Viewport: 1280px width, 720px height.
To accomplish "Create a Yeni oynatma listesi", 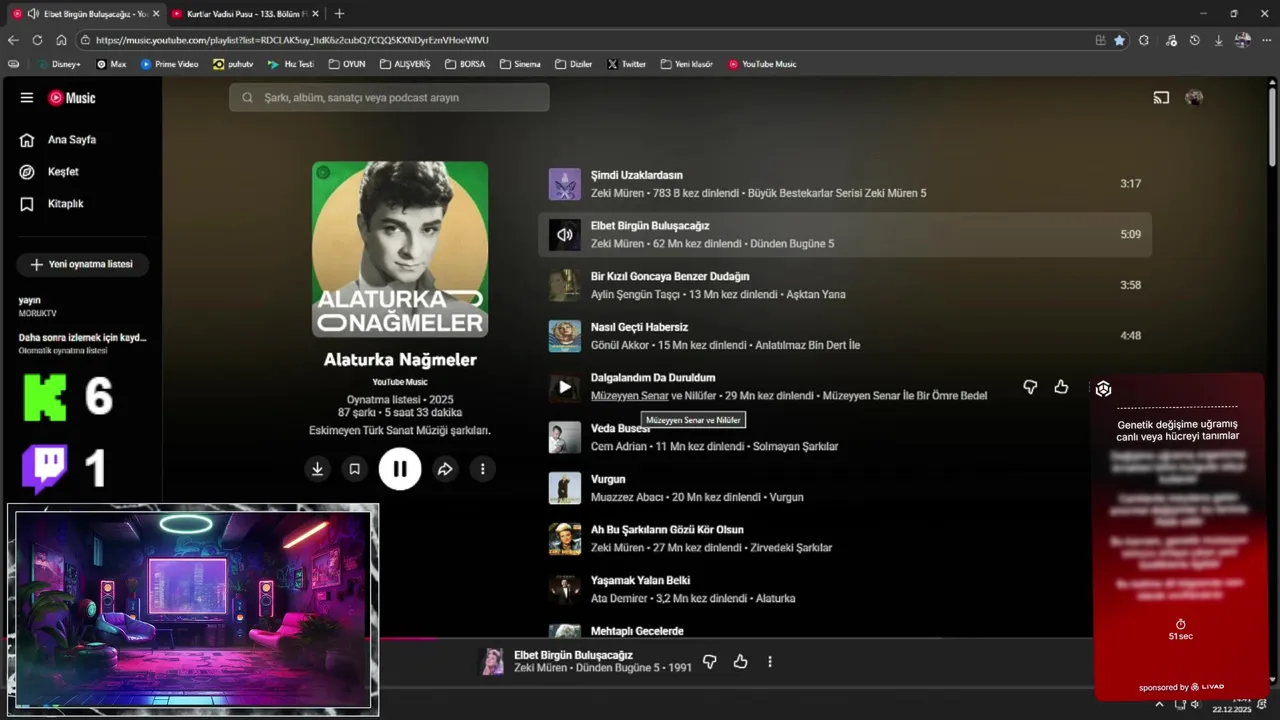I will pyautogui.click(x=82, y=265).
